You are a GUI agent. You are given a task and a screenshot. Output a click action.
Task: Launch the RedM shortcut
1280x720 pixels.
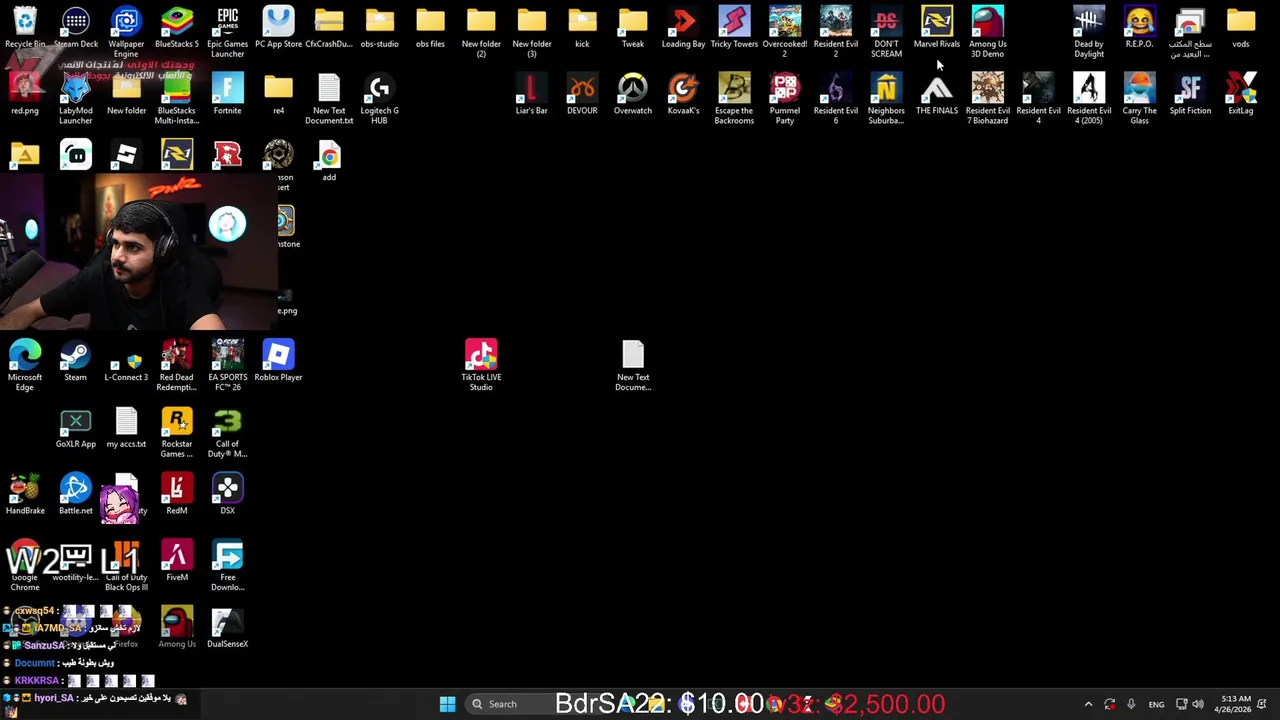pyautogui.click(x=177, y=494)
